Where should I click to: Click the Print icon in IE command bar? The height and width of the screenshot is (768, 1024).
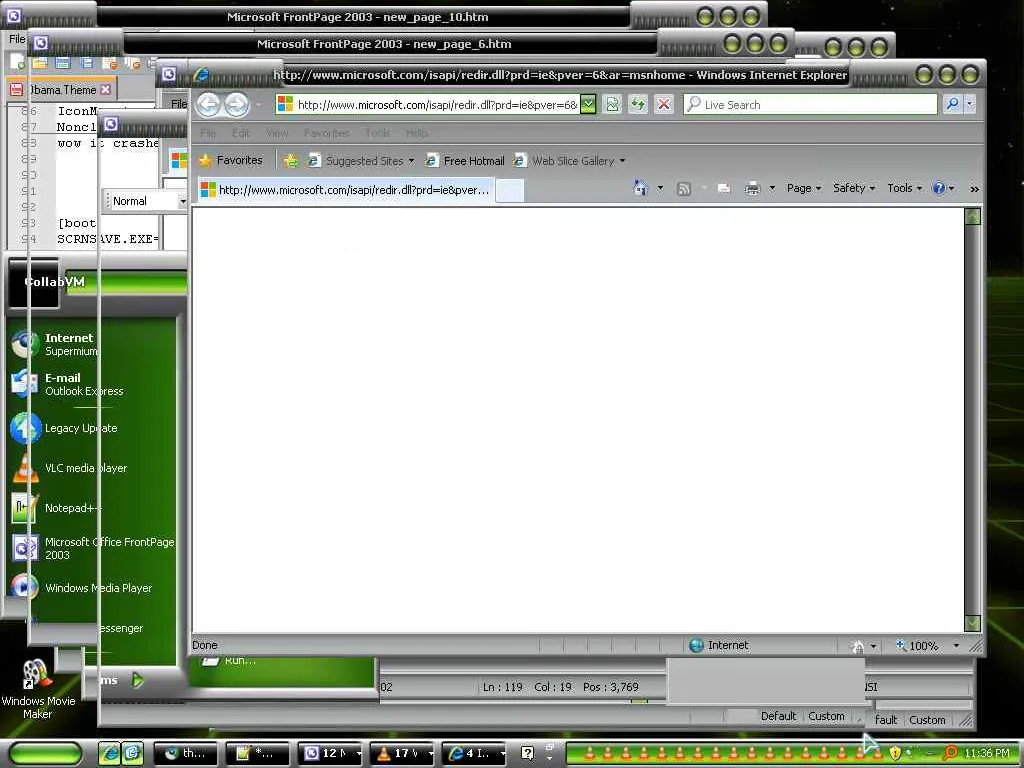pos(752,189)
